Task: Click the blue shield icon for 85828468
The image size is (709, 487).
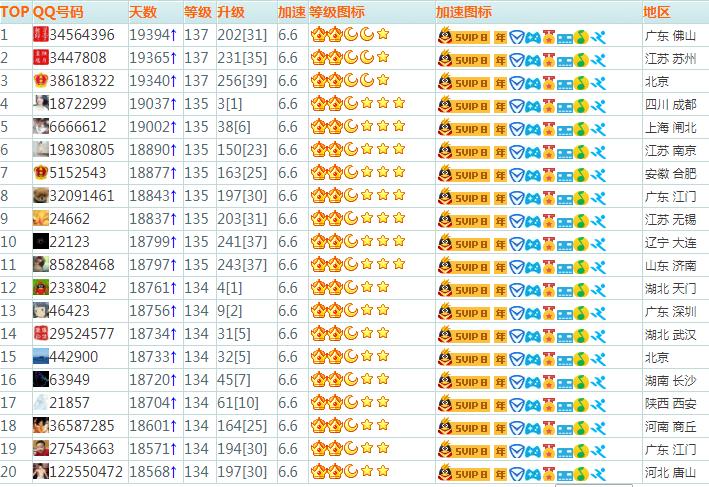Action: pos(516,267)
